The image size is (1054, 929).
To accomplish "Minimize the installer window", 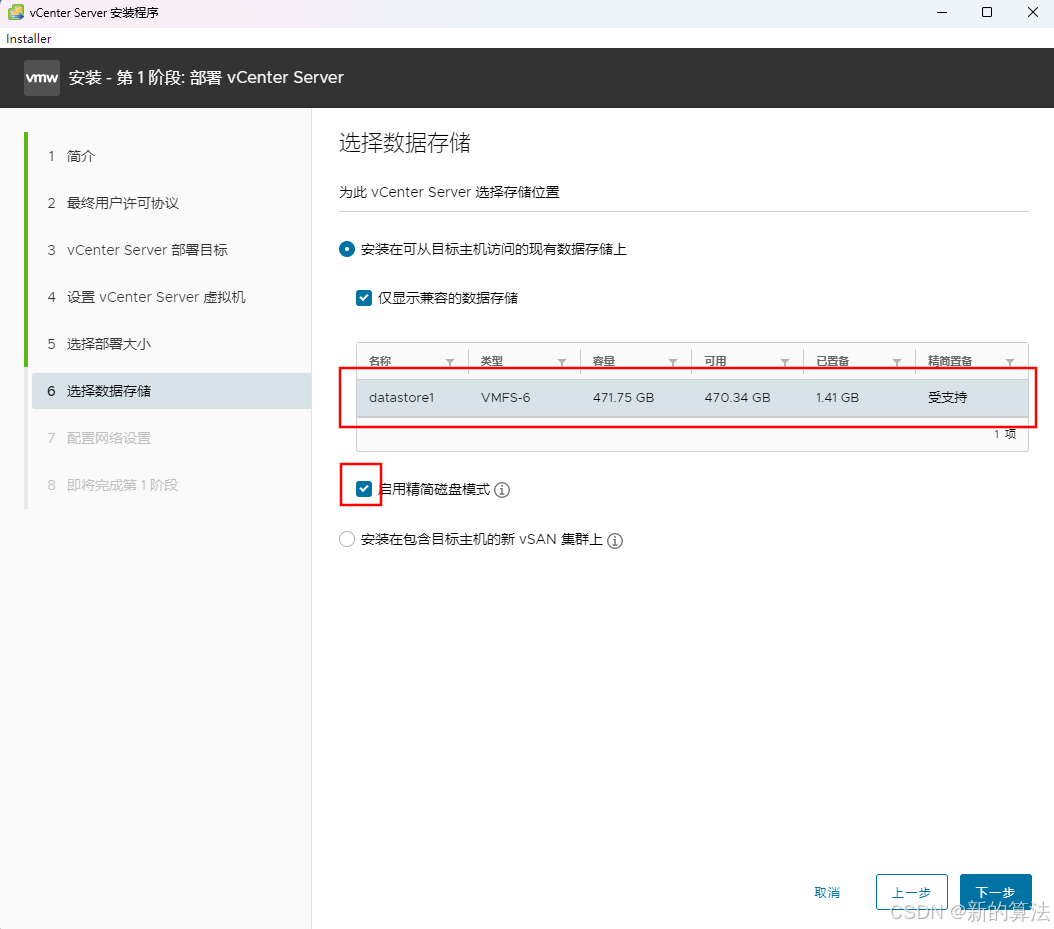I will pos(942,12).
